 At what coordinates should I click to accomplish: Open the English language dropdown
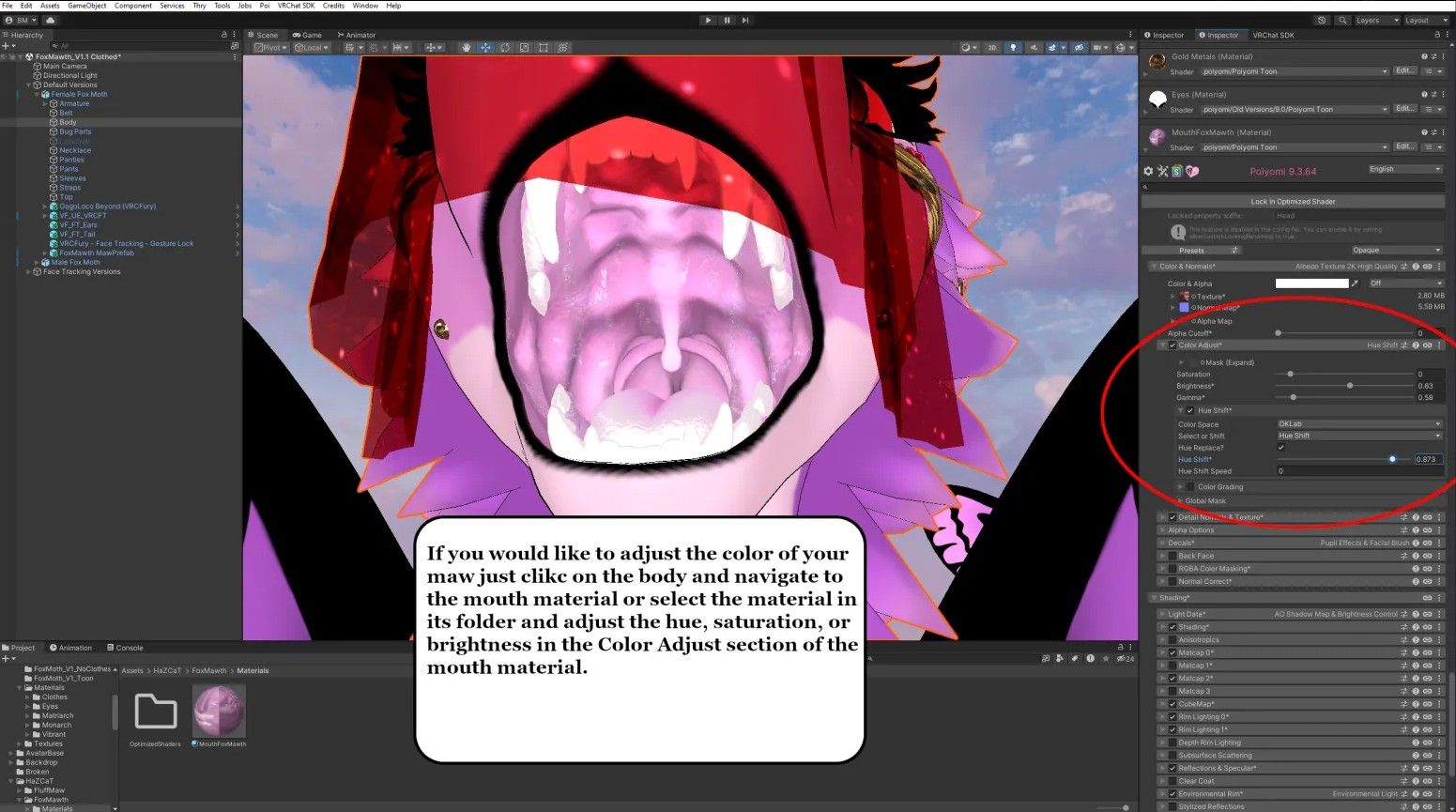tap(1404, 169)
